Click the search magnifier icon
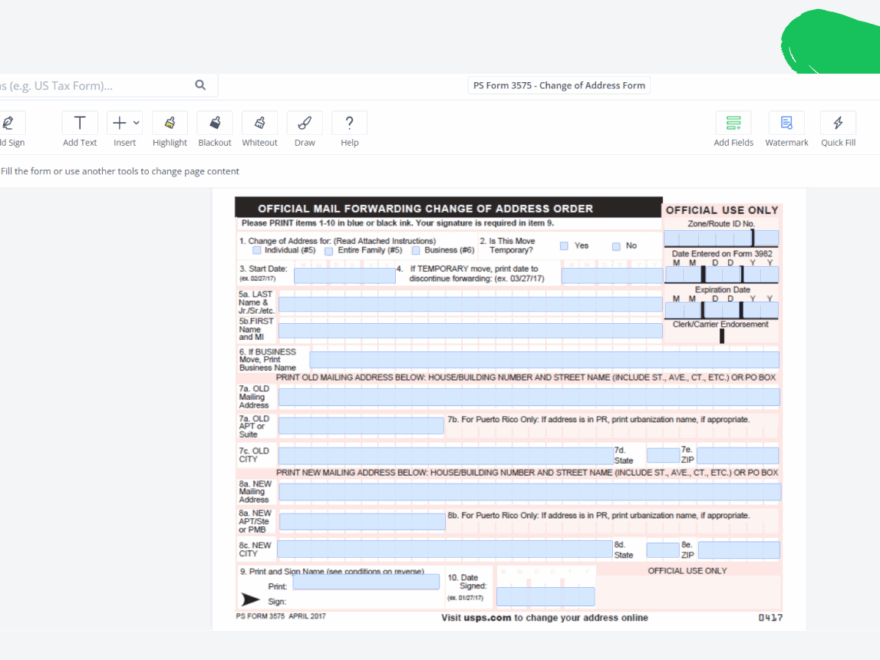This screenshot has height=660, width=880. click(x=200, y=85)
